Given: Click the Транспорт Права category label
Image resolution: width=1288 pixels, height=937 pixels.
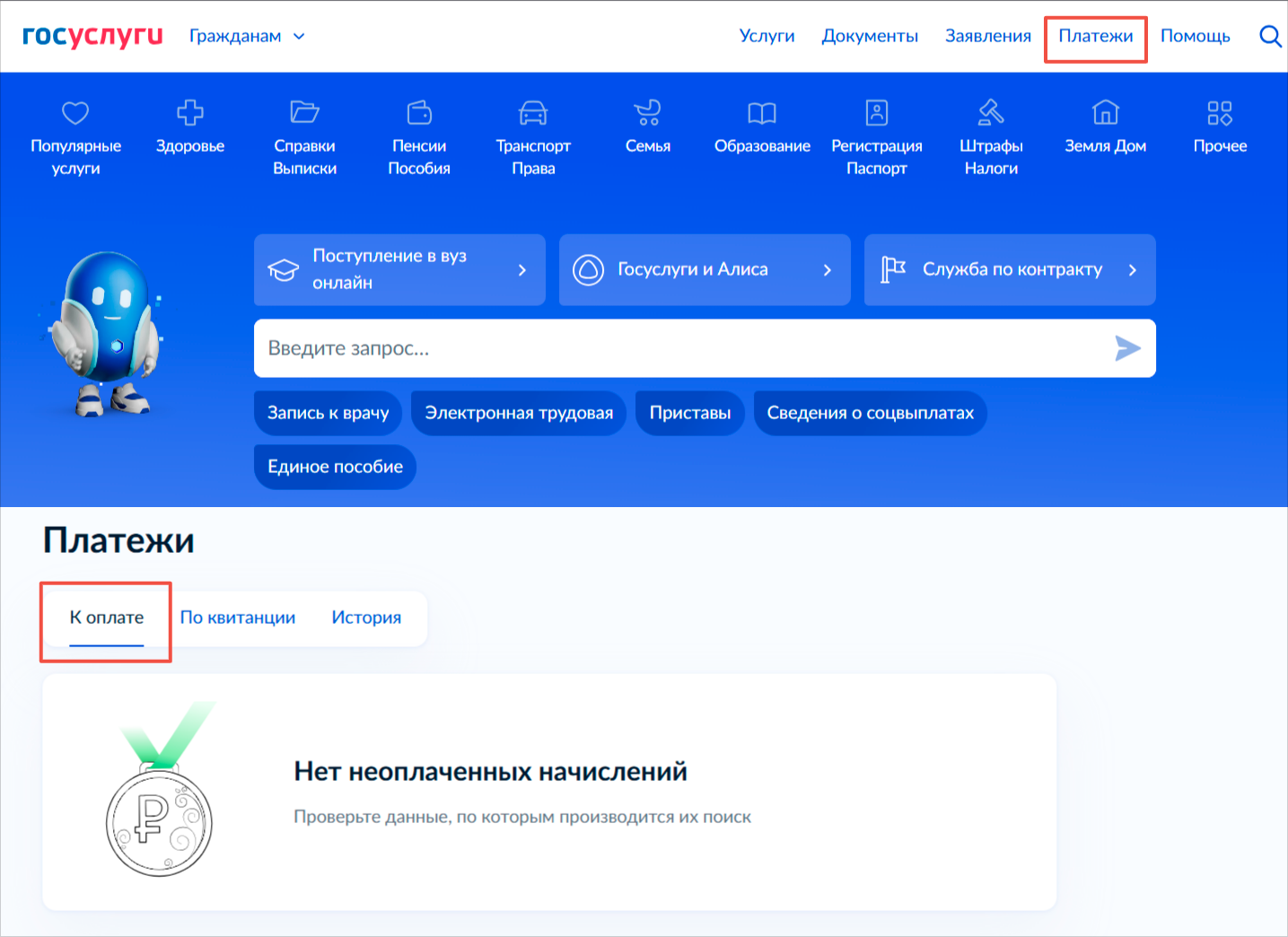Looking at the screenshot, I should [533, 157].
